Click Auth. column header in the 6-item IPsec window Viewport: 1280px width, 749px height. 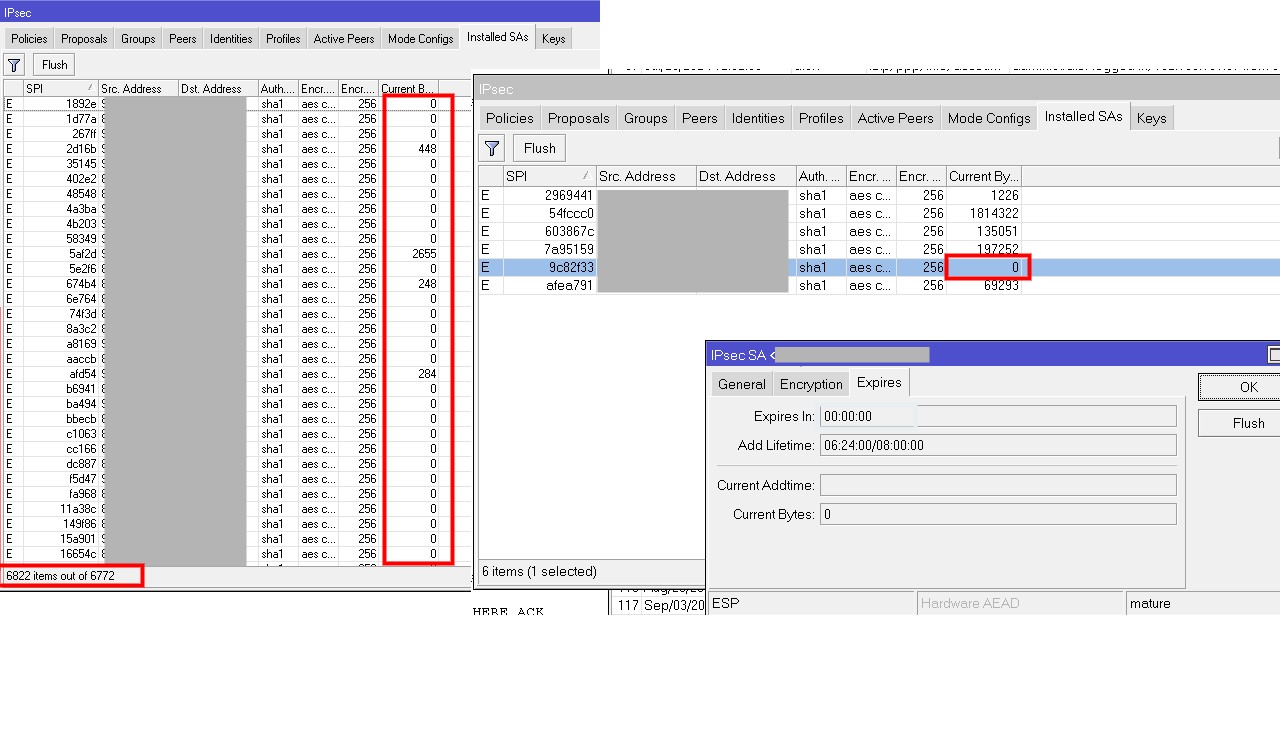coord(821,176)
